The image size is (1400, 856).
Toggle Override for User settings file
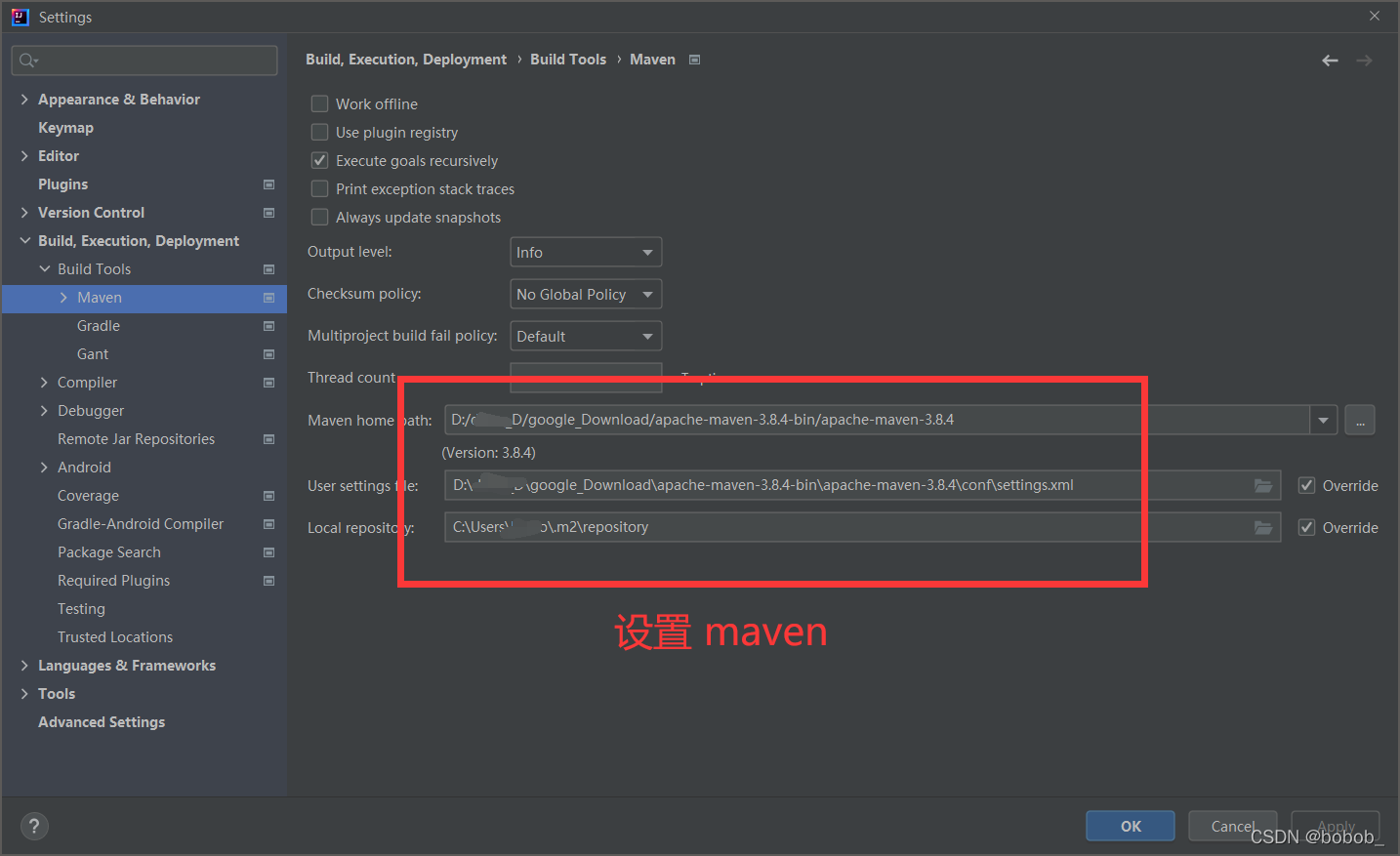coord(1306,485)
